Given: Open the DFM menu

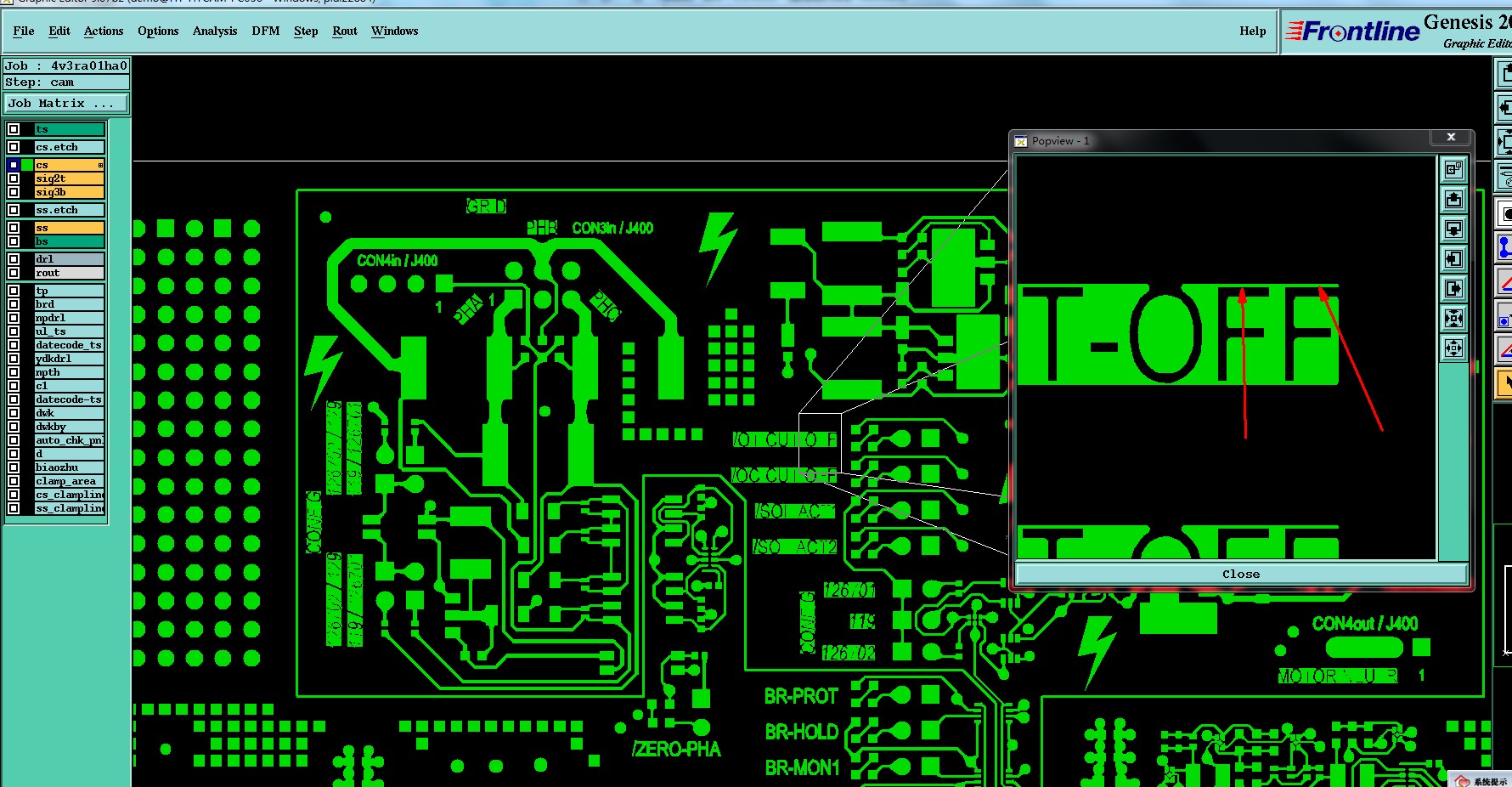Looking at the screenshot, I should click(266, 31).
